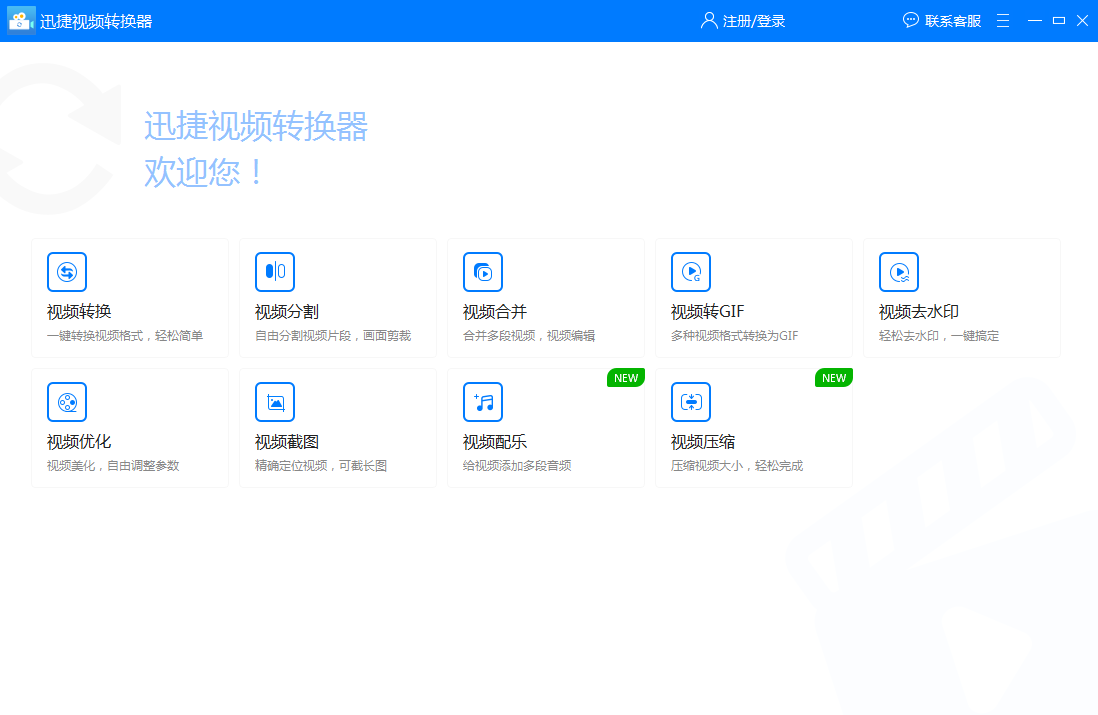Click NEW badge on 视频压缩 card

coord(834,378)
